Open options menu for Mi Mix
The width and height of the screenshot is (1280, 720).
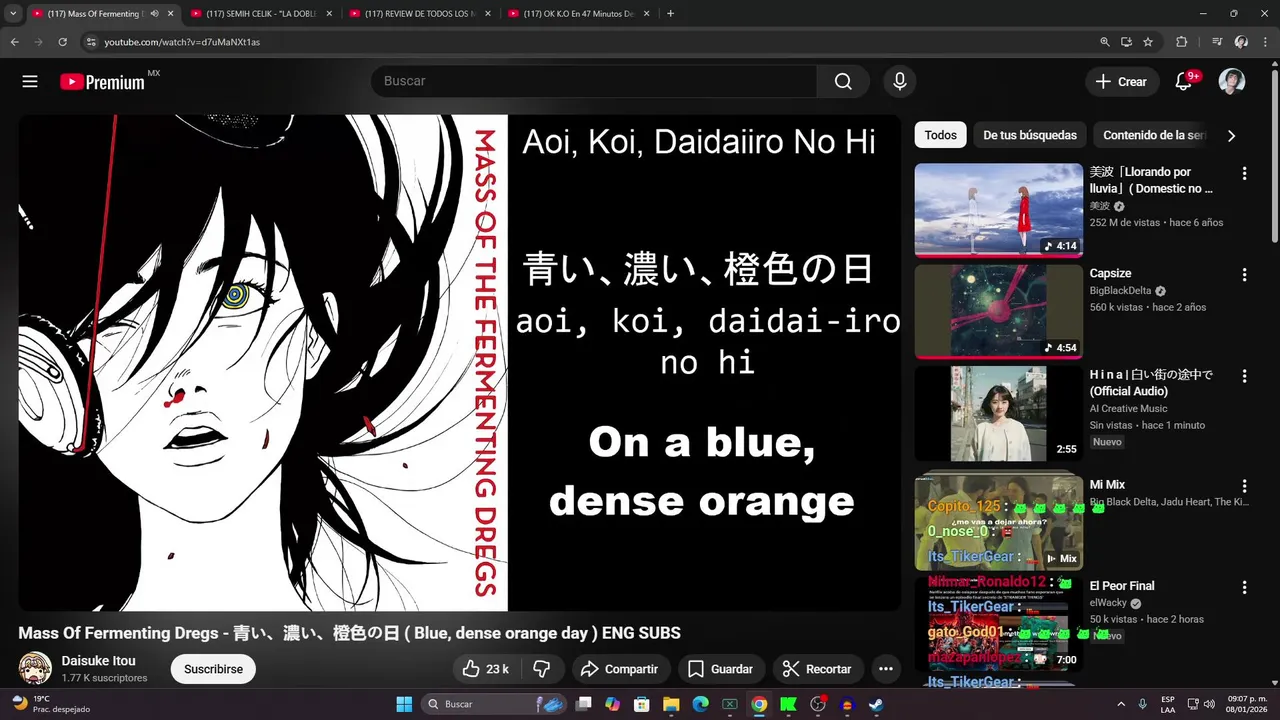(x=1244, y=486)
